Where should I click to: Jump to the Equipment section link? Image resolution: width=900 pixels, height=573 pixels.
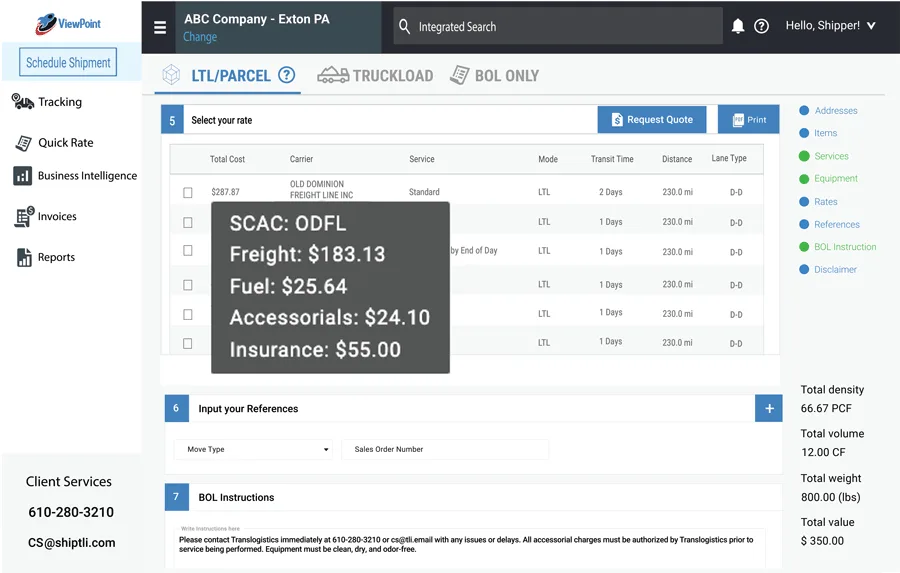(x=836, y=179)
